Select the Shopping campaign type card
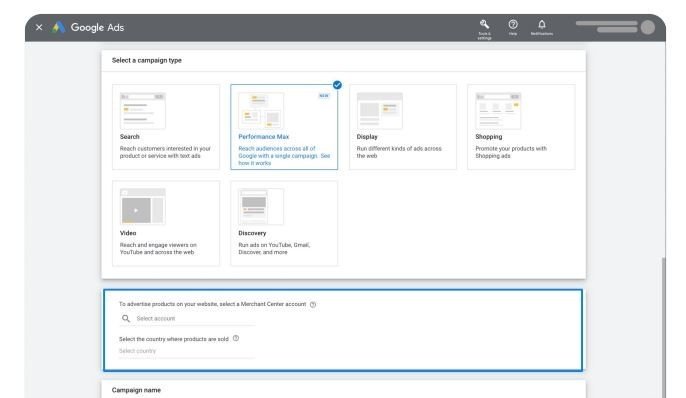The image size is (686, 398). (521, 127)
